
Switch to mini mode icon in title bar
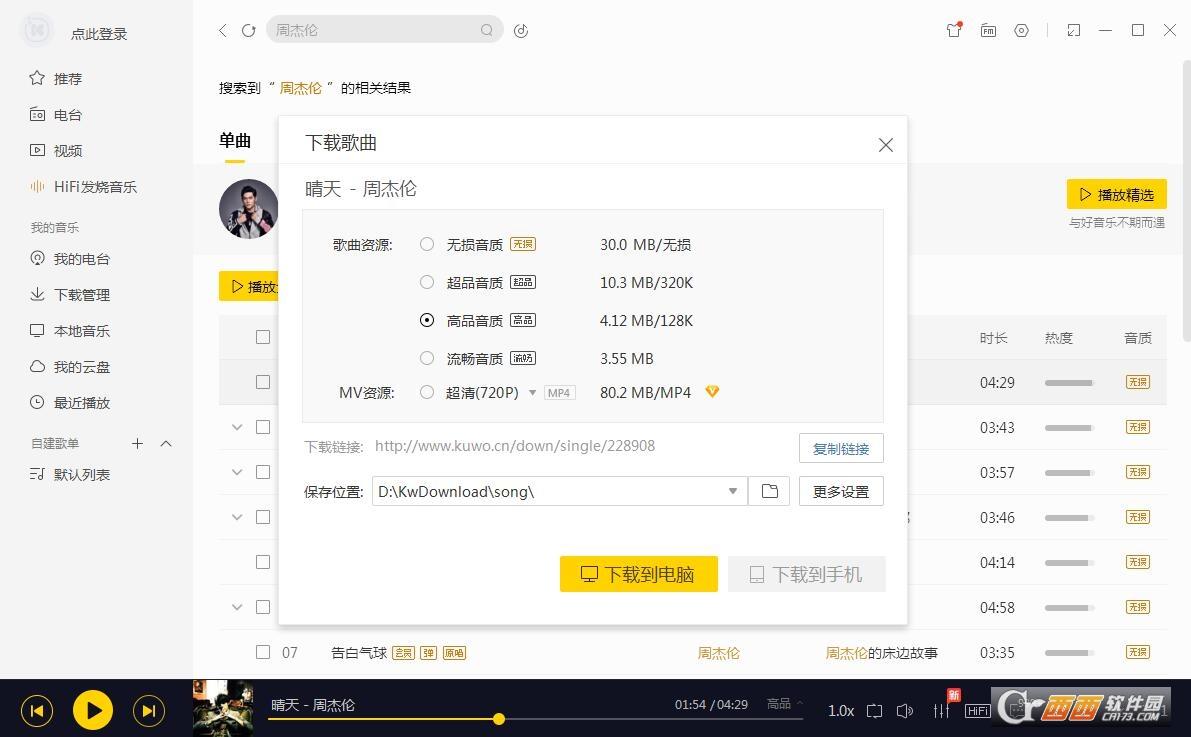[1073, 30]
